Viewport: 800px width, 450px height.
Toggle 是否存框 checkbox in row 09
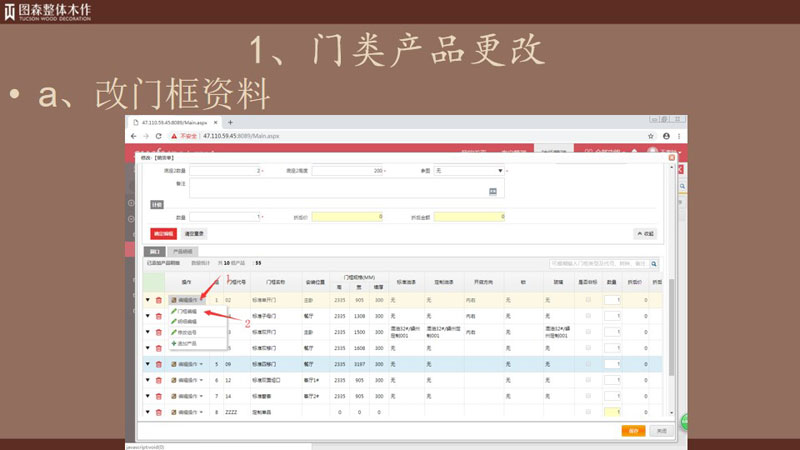point(588,365)
